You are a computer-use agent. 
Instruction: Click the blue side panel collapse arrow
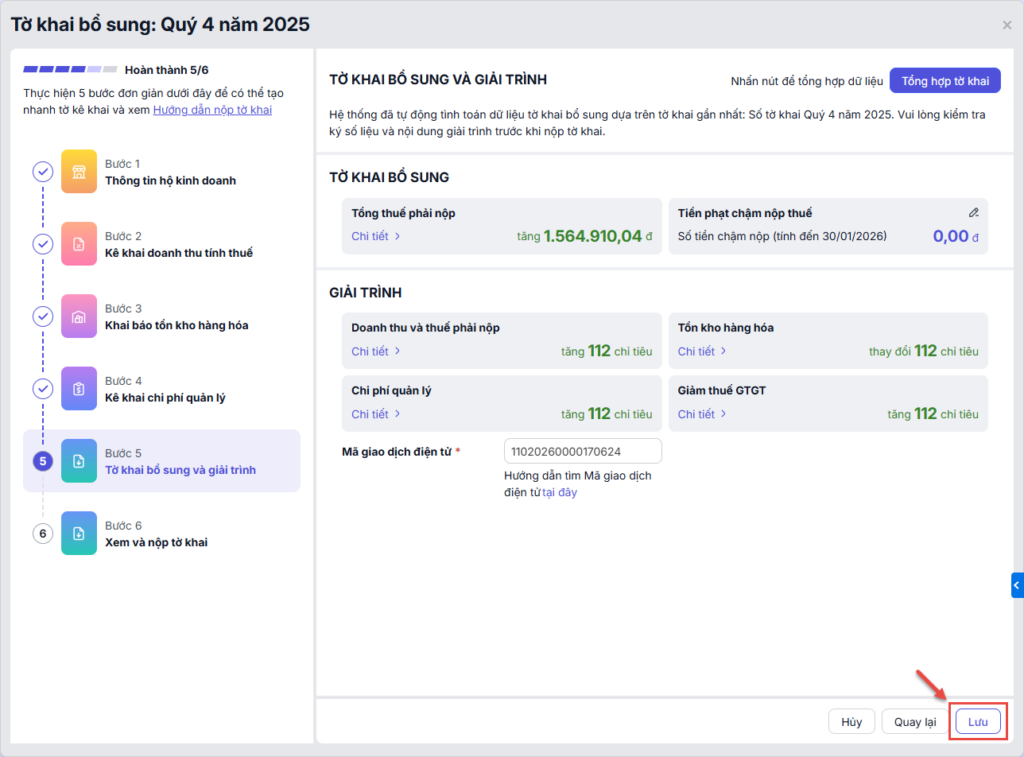pos(1017,585)
